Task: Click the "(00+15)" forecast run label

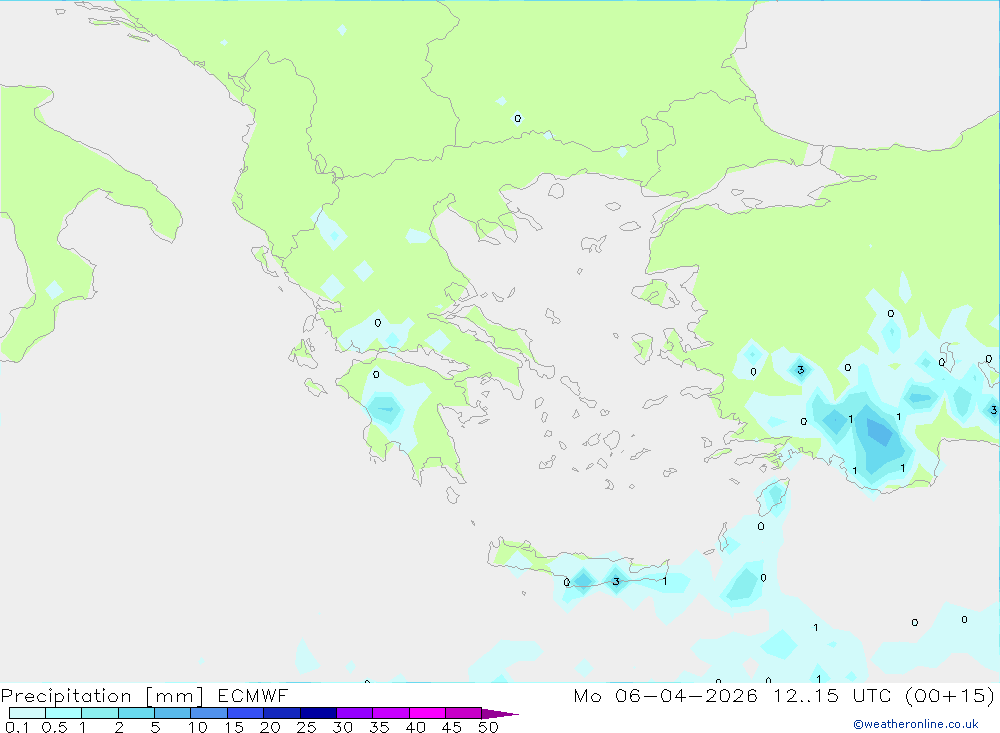Action: (x=950, y=695)
